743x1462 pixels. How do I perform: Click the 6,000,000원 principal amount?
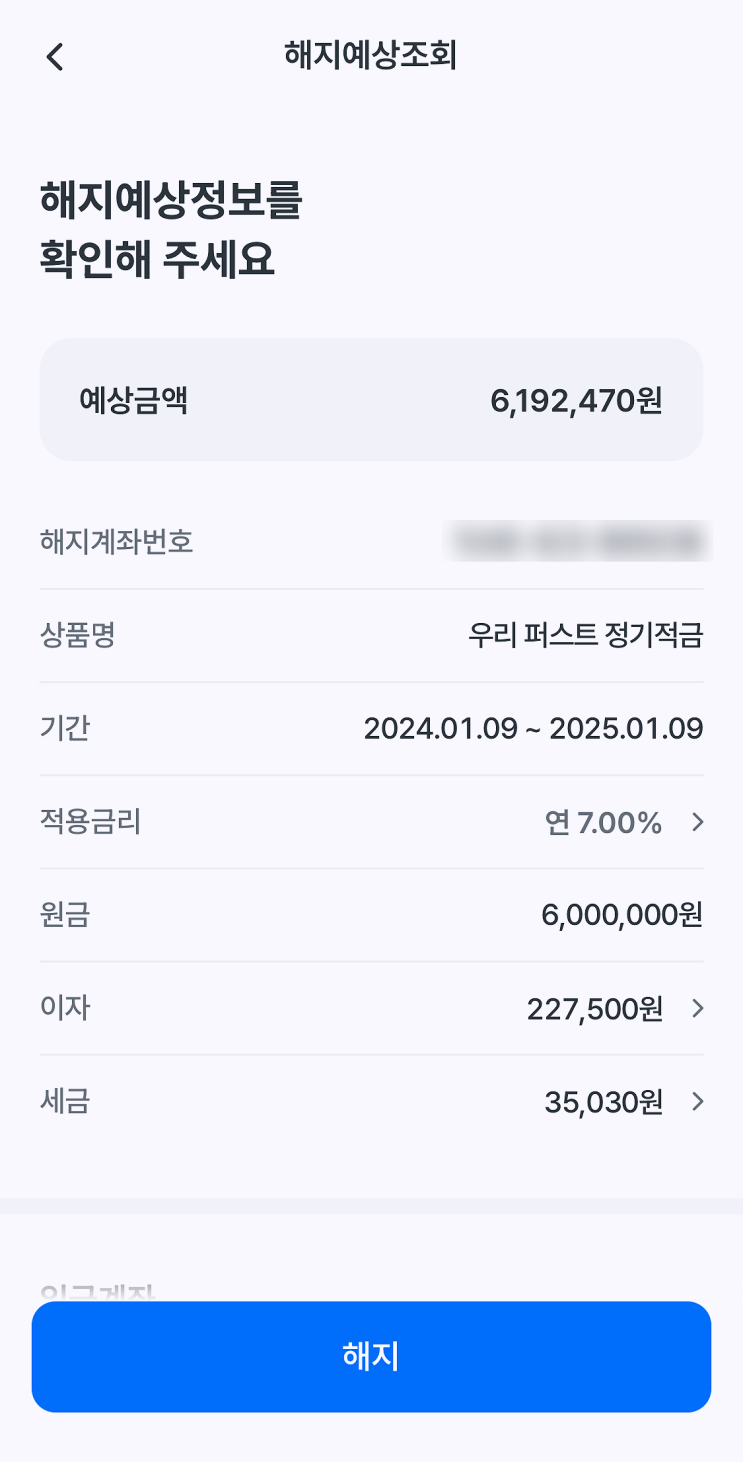pos(622,914)
